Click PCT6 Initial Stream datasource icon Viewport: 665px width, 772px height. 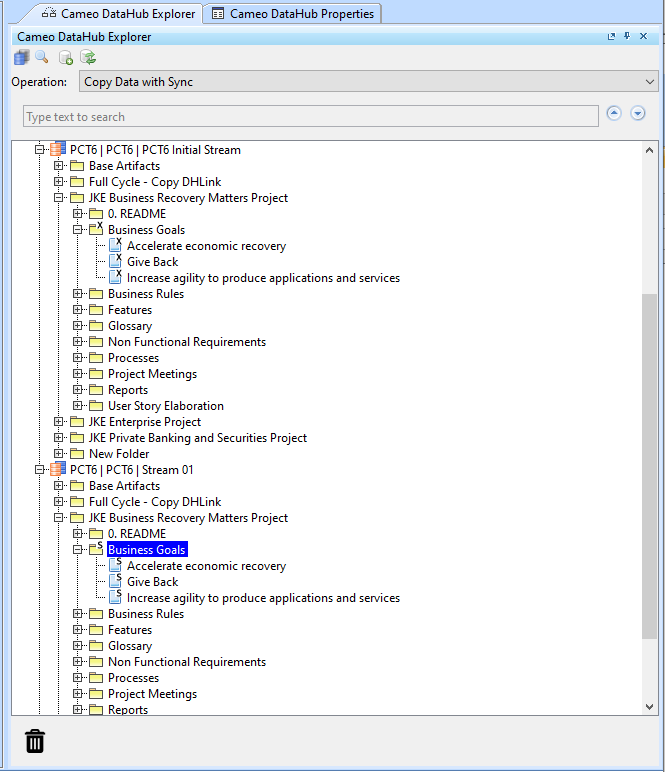58,149
